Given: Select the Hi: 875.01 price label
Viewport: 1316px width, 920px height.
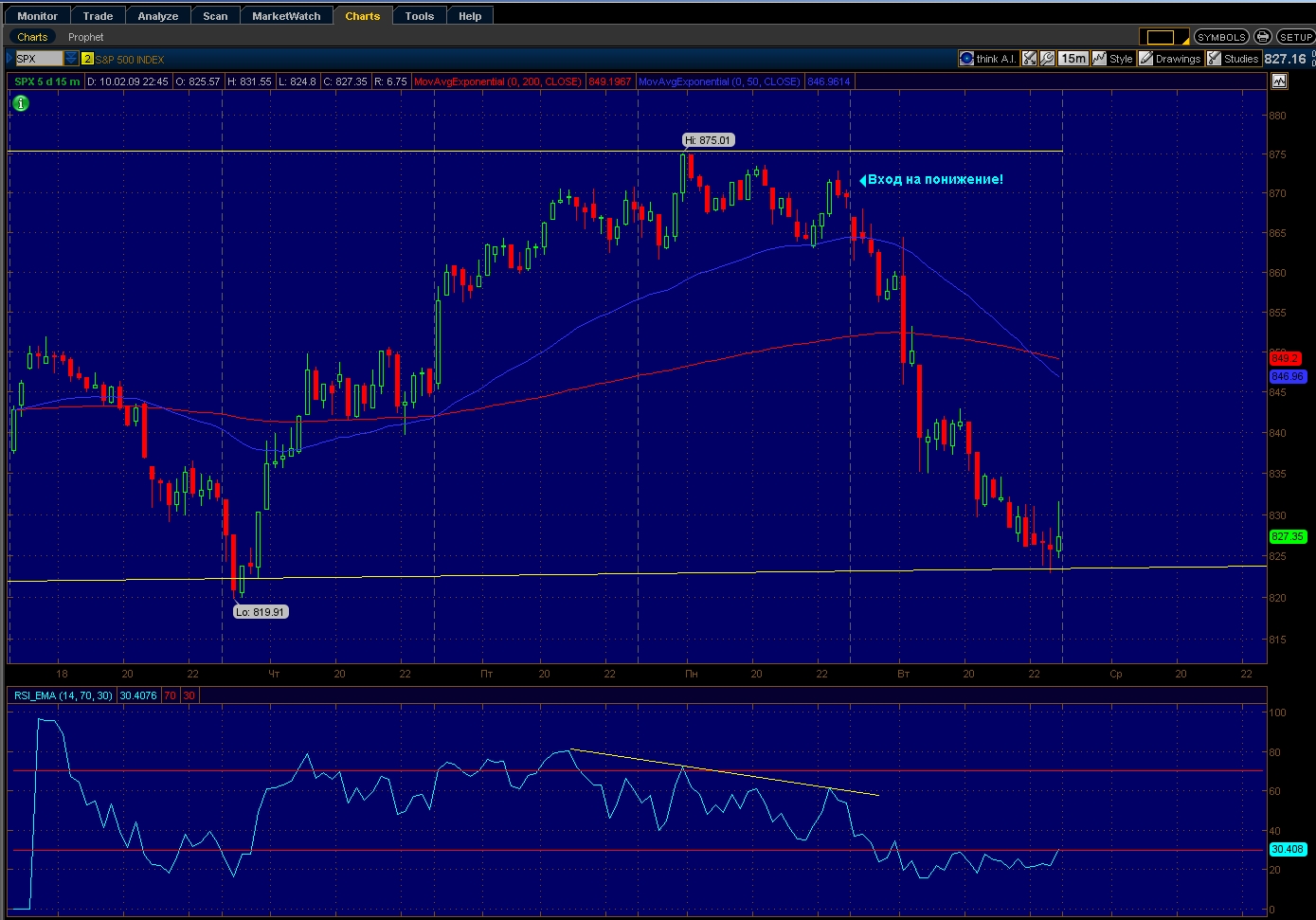Looking at the screenshot, I should (x=708, y=140).
